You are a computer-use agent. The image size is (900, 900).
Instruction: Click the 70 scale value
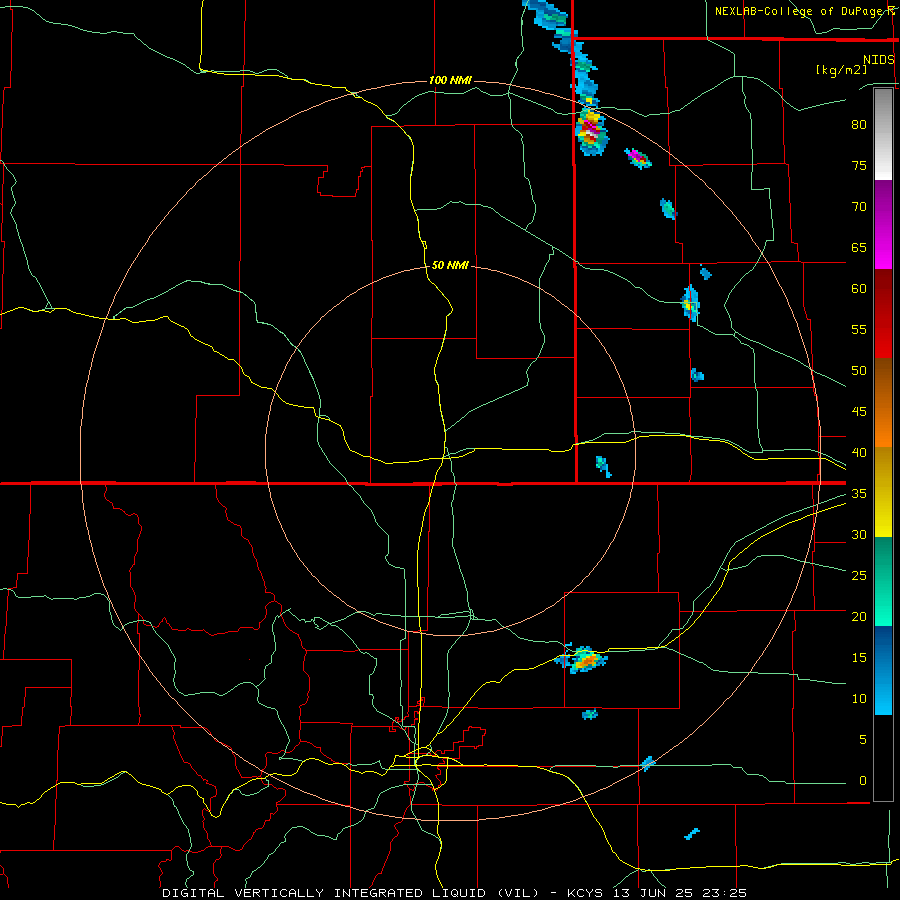pyautogui.click(x=859, y=207)
